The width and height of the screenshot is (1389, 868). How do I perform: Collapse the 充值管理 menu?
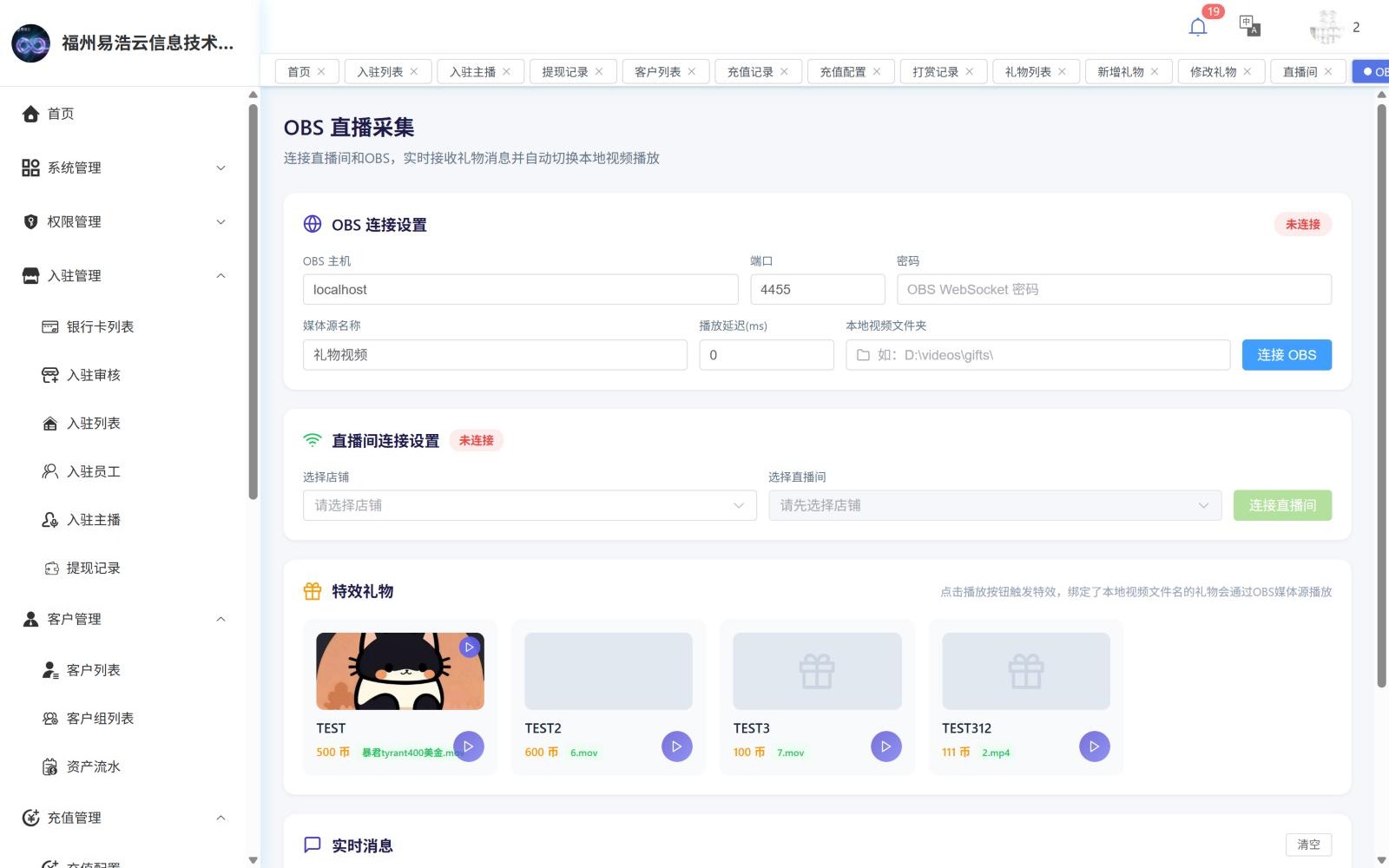124,818
